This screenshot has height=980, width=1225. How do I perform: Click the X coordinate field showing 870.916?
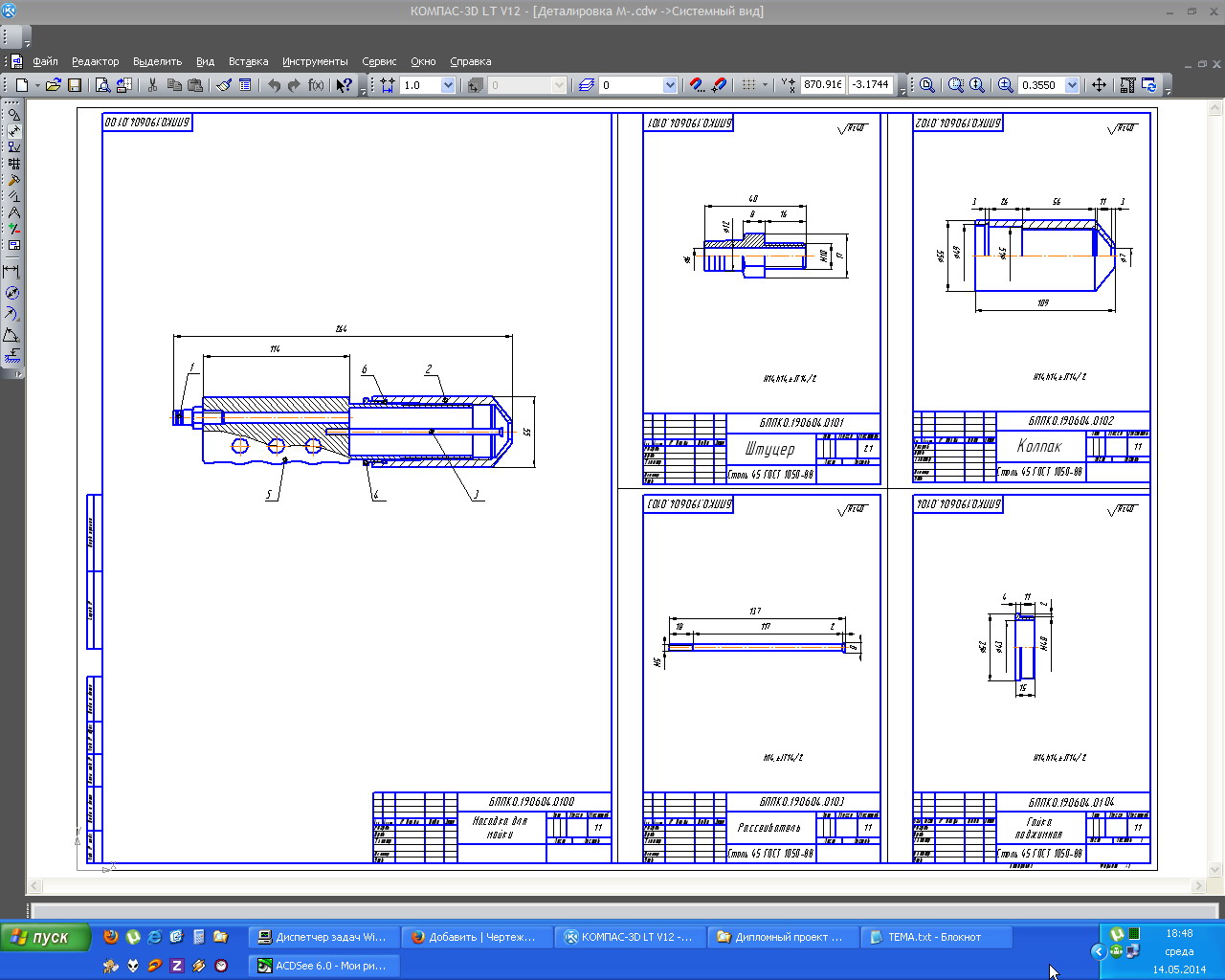point(823,84)
